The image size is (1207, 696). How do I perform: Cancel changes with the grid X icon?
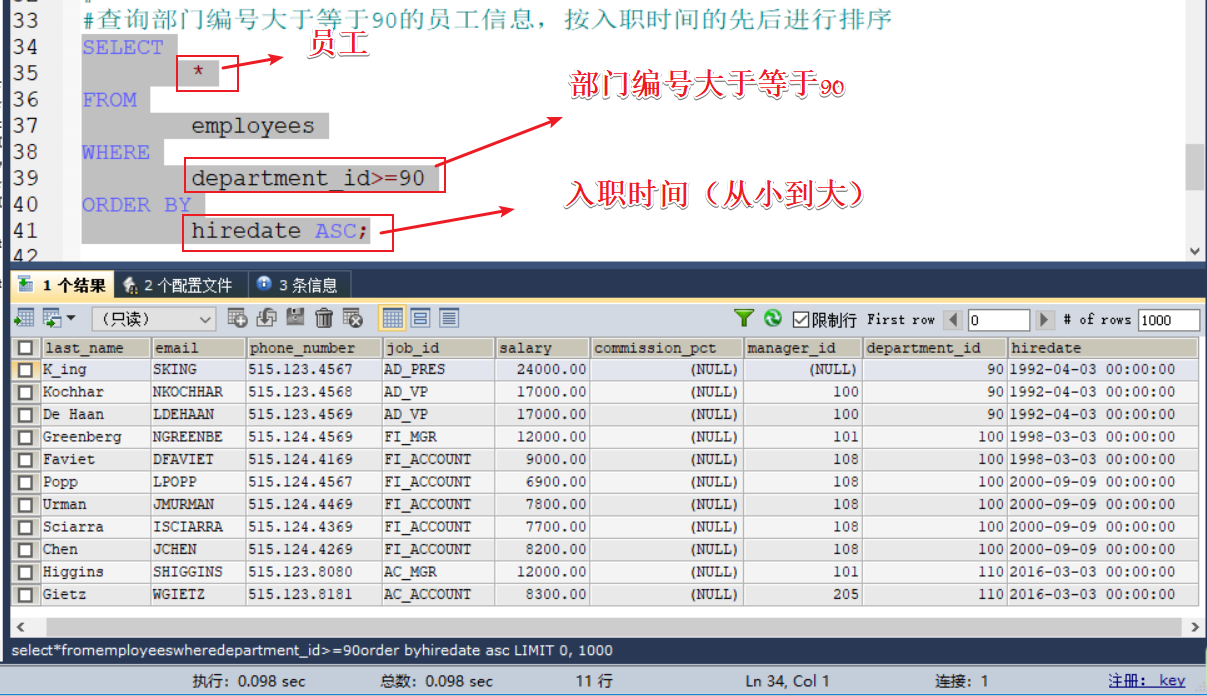coord(352,319)
